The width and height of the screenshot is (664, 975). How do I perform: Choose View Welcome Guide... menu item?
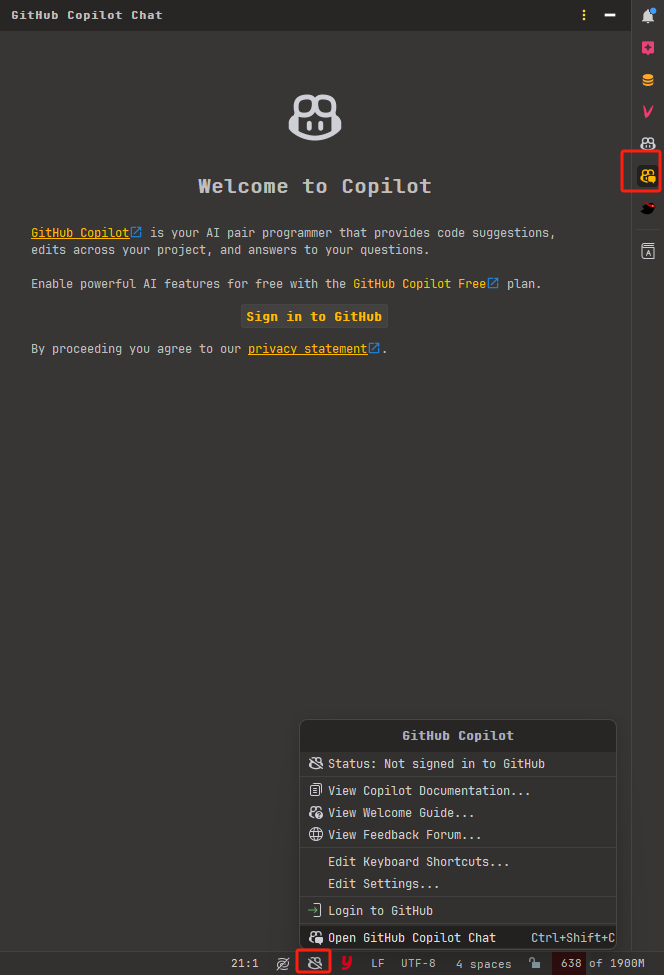[458, 813]
